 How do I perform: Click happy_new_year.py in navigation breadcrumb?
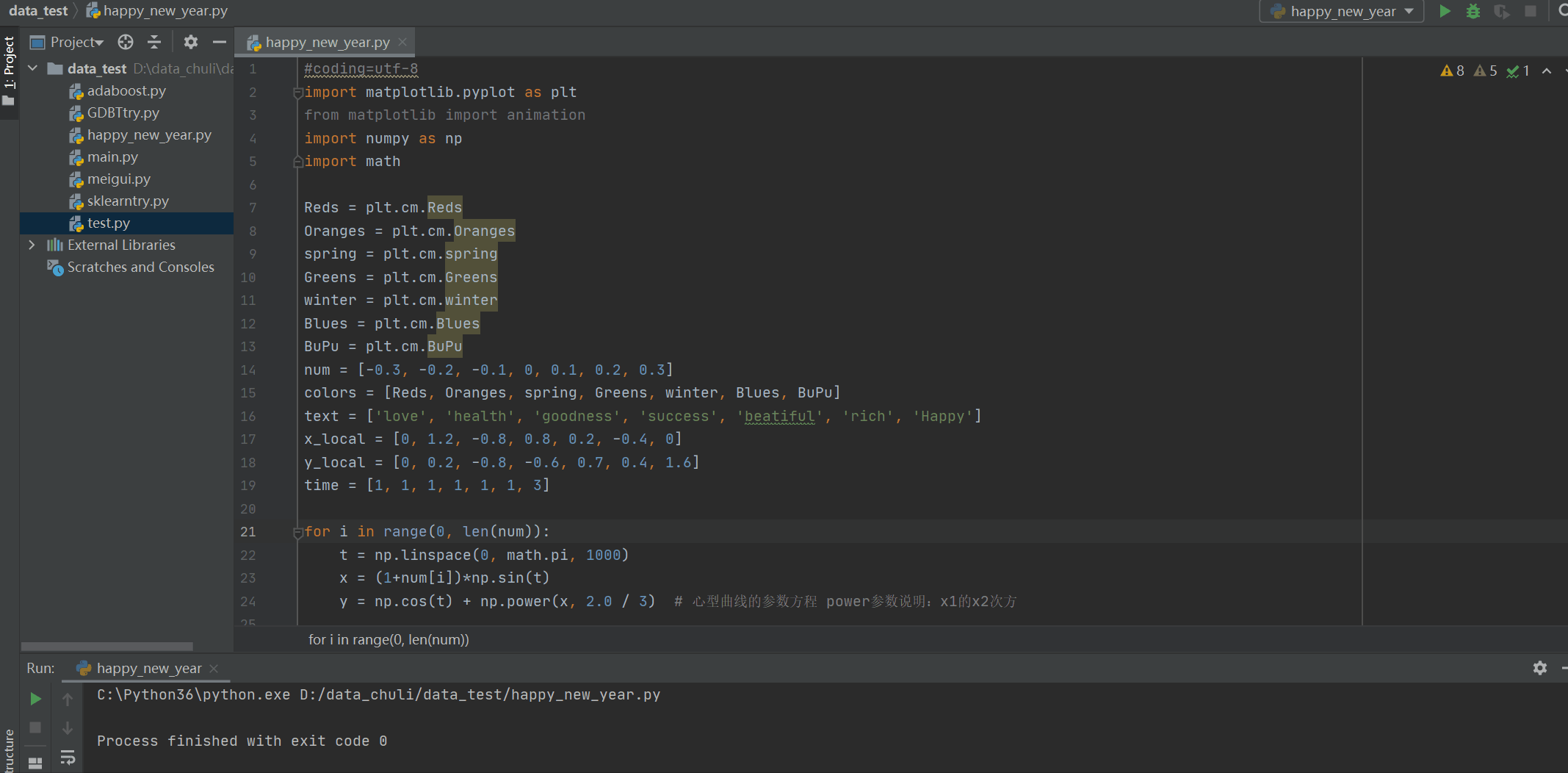(x=157, y=11)
